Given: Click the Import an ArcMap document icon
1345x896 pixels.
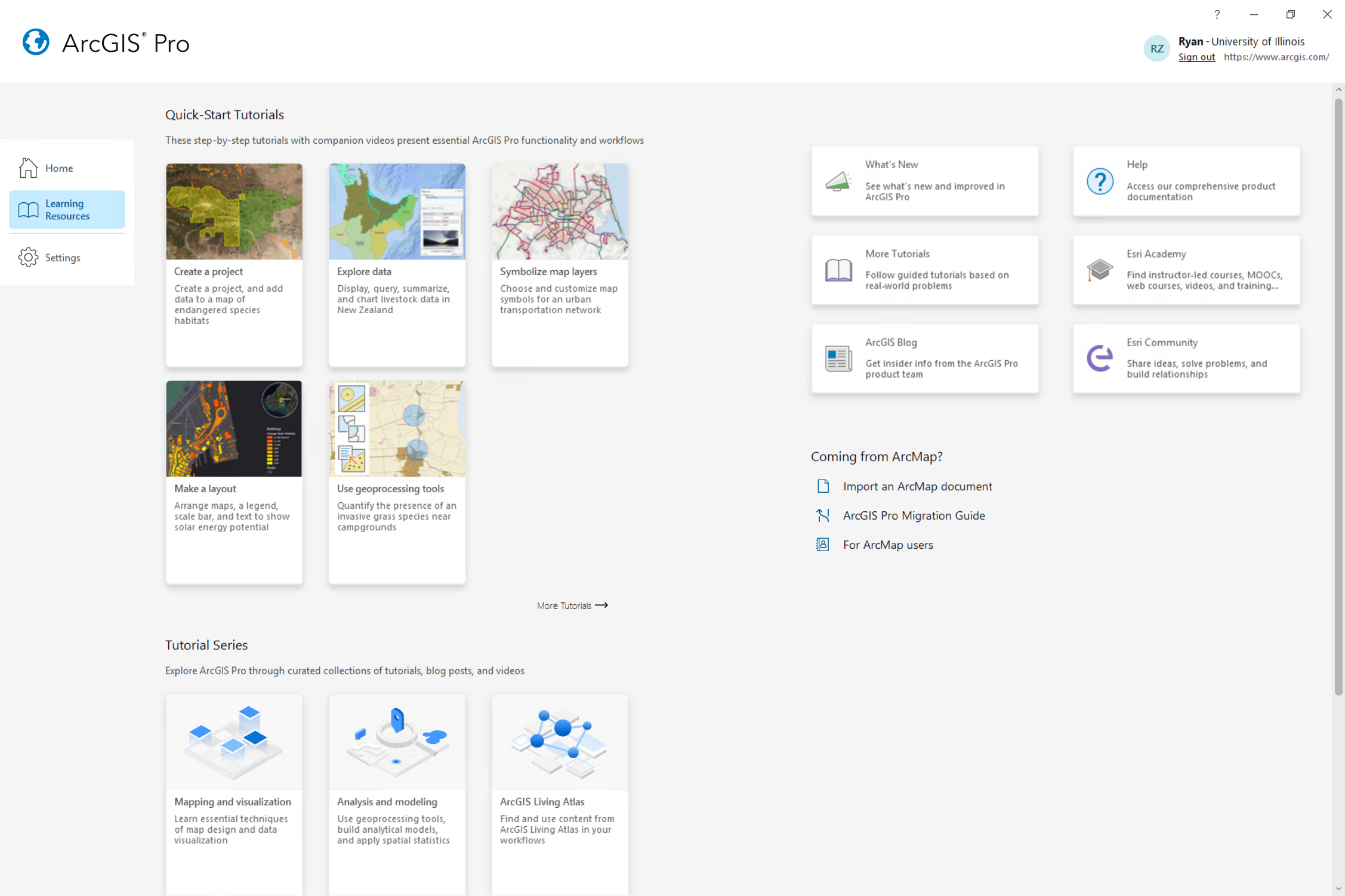Looking at the screenshot, I should pyautogui.click(x=823, y=486).
